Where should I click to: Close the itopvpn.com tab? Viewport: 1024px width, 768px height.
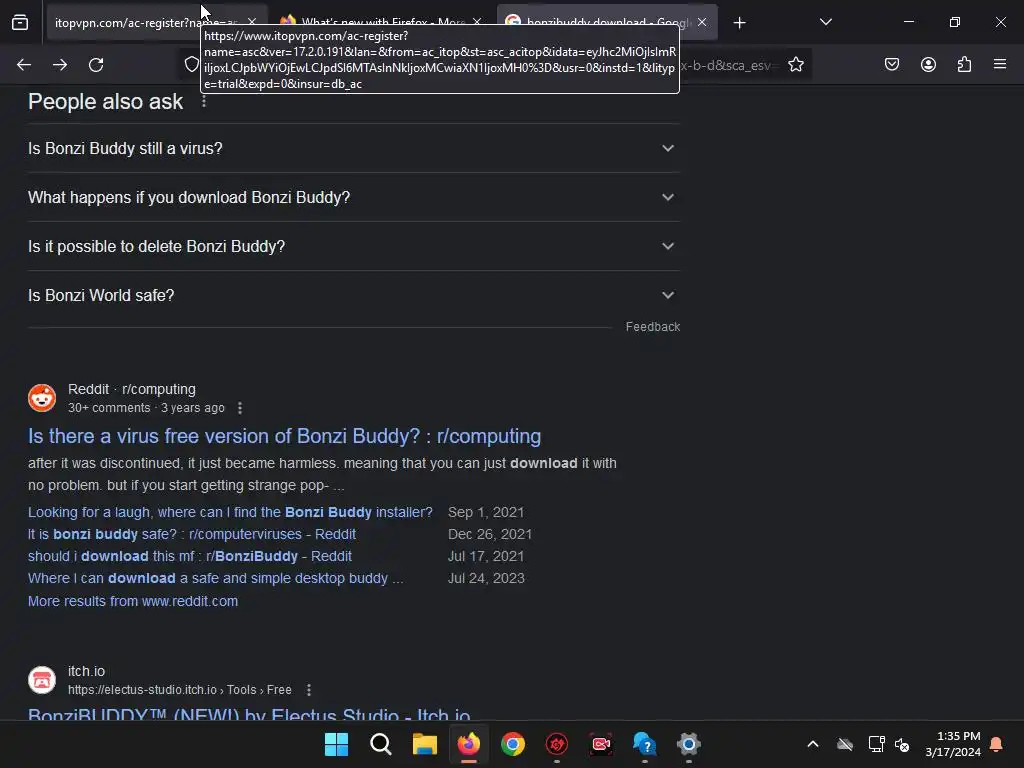(252, 22)
